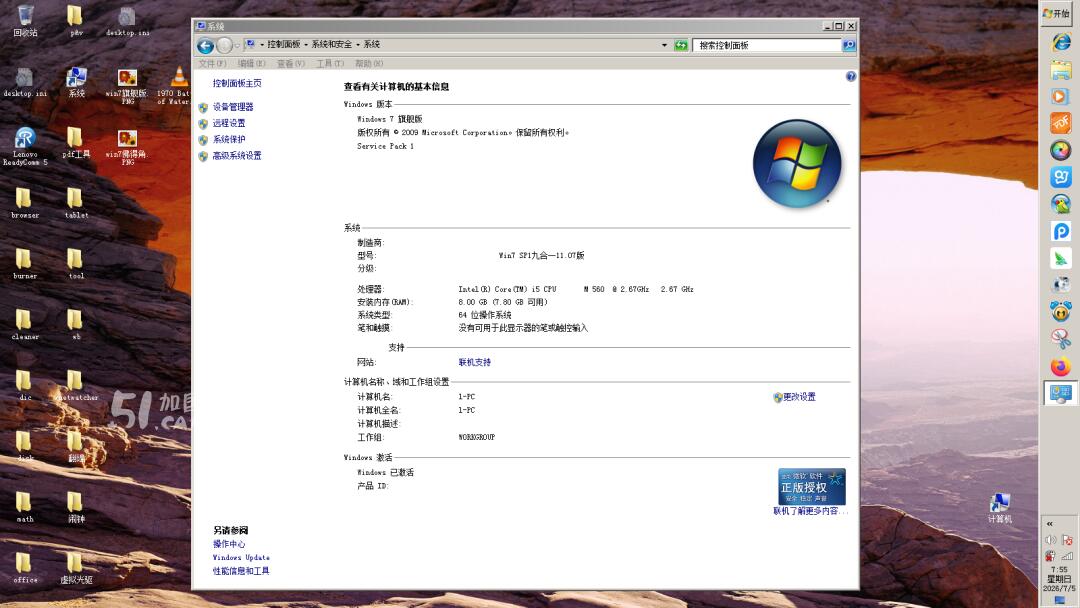
Task: Open the green parrot taskbar icon
Action: (1061, 205)
